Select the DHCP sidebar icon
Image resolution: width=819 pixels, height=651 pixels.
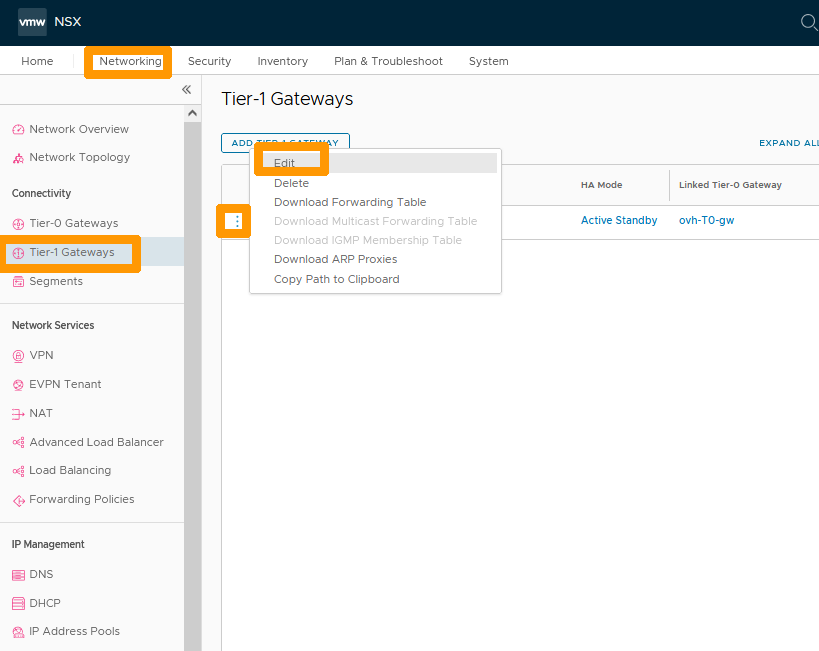[x=21, y=603]
